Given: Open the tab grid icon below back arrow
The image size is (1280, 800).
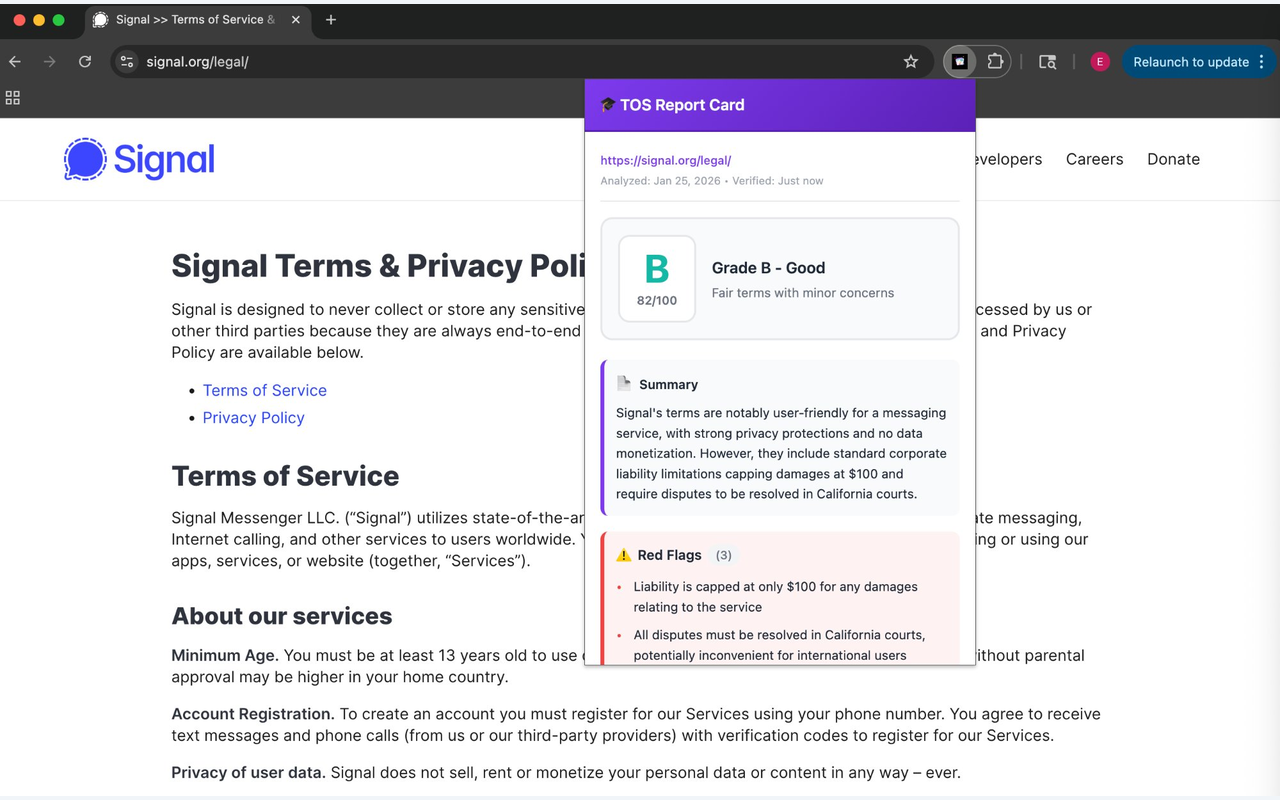Looking at the screenshot, I should click(x=13, y=98).
